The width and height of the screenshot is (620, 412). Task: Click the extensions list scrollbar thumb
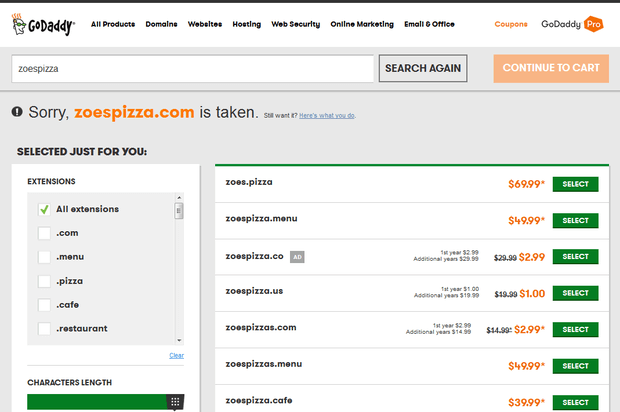point(179,211)
